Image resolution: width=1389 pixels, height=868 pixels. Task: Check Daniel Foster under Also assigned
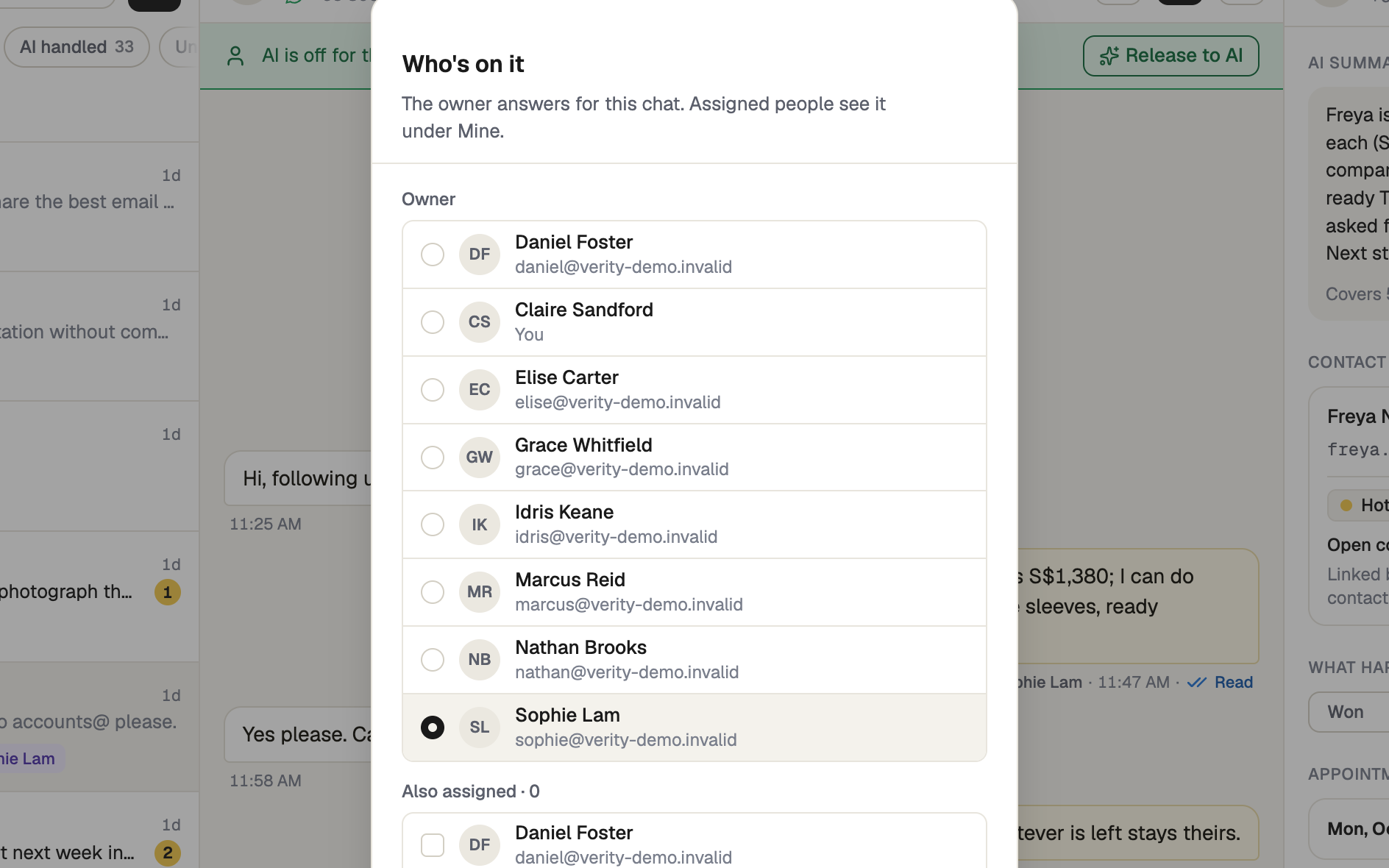[x=433, y=845]
